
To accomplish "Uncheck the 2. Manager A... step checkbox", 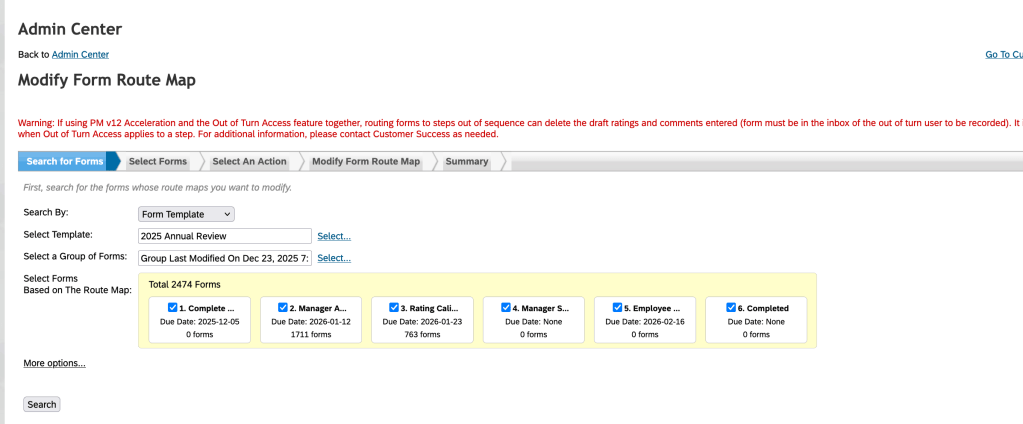I will [283, 308].
